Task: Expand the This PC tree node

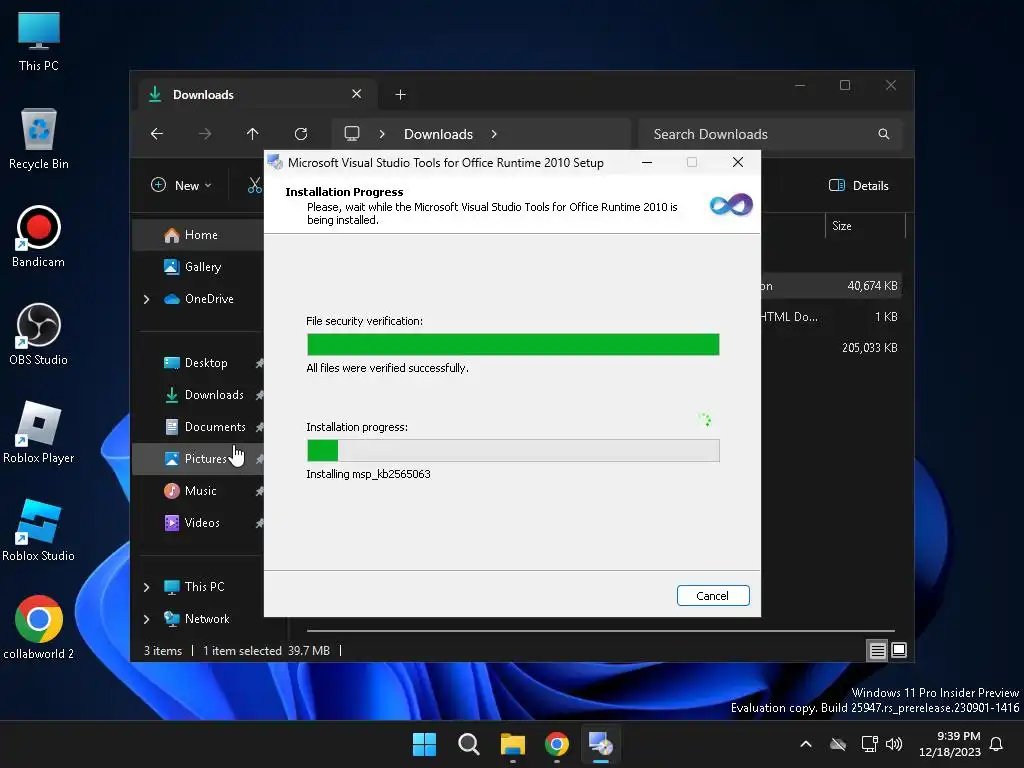Action: [x=146, y=587]
